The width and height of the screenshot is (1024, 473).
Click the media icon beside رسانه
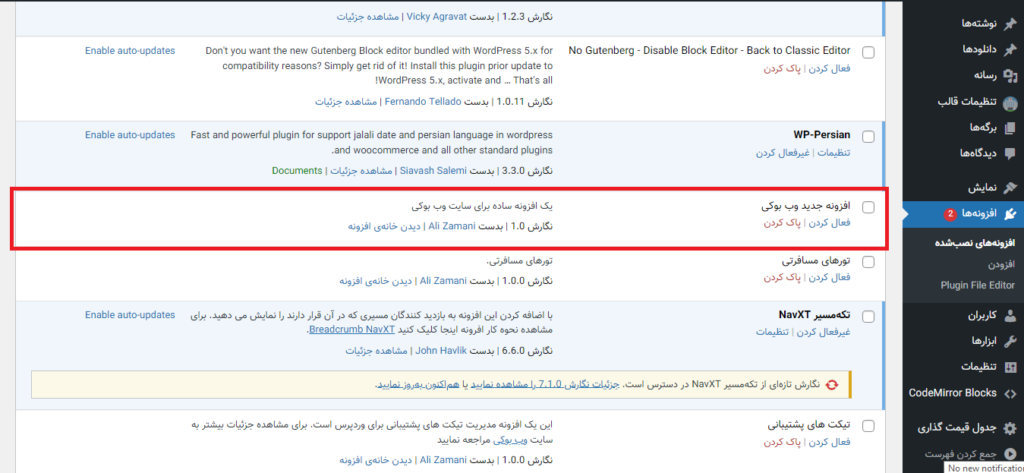click(1010, 75)
